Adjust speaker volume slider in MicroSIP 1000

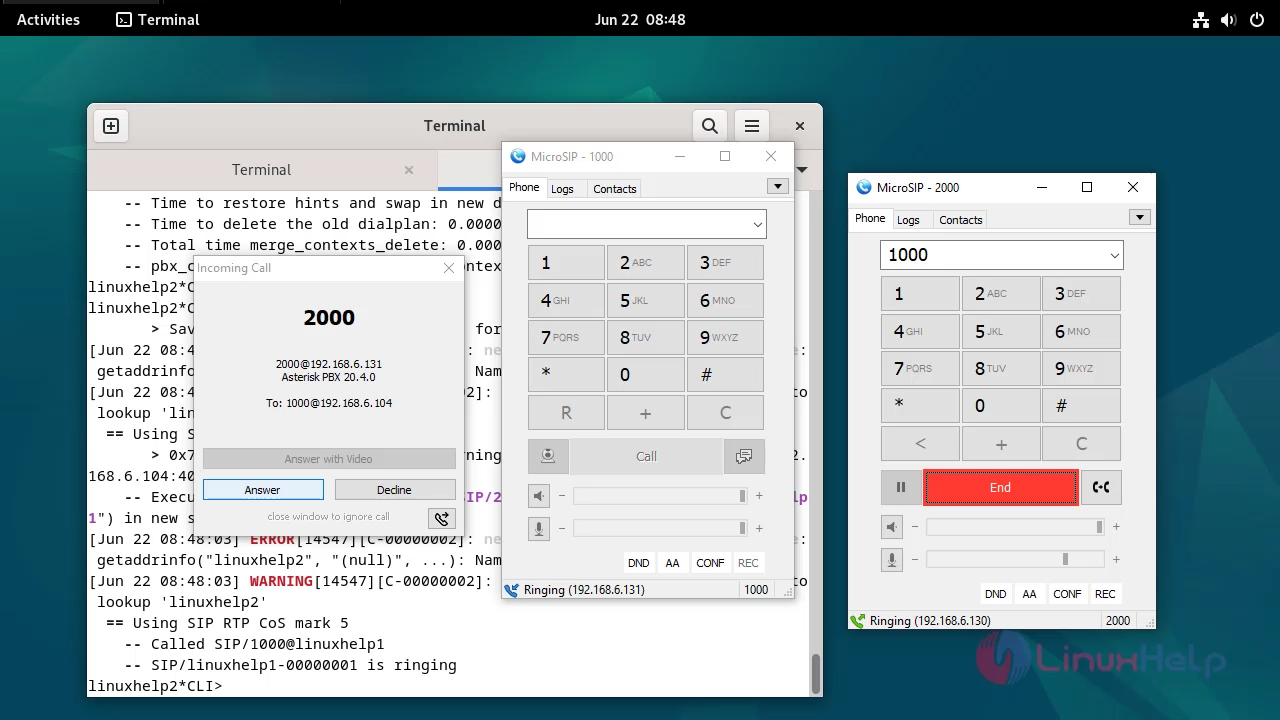(x=659, y=496)
